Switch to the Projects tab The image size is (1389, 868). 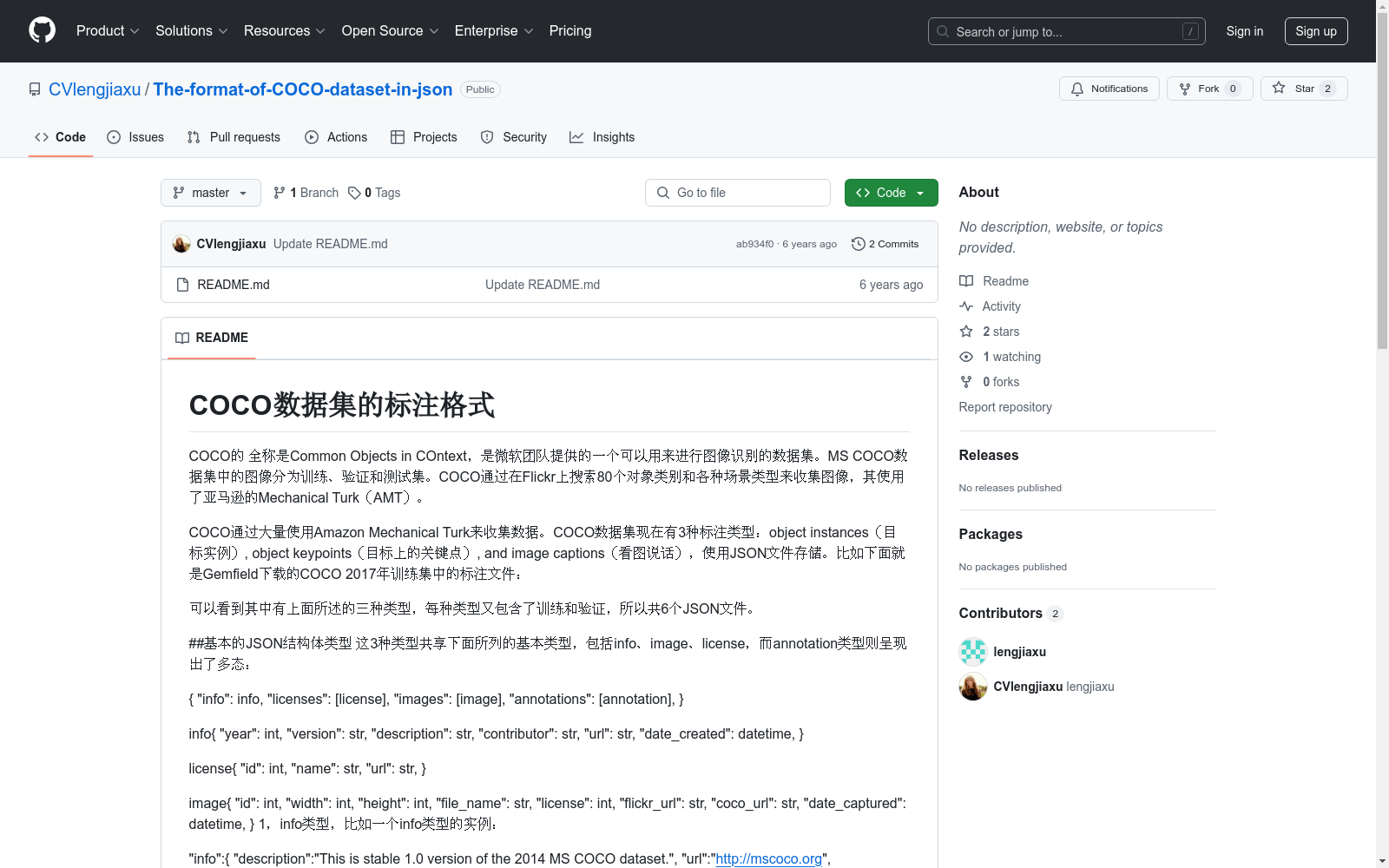pyautogui.click(x=424, y=137)
